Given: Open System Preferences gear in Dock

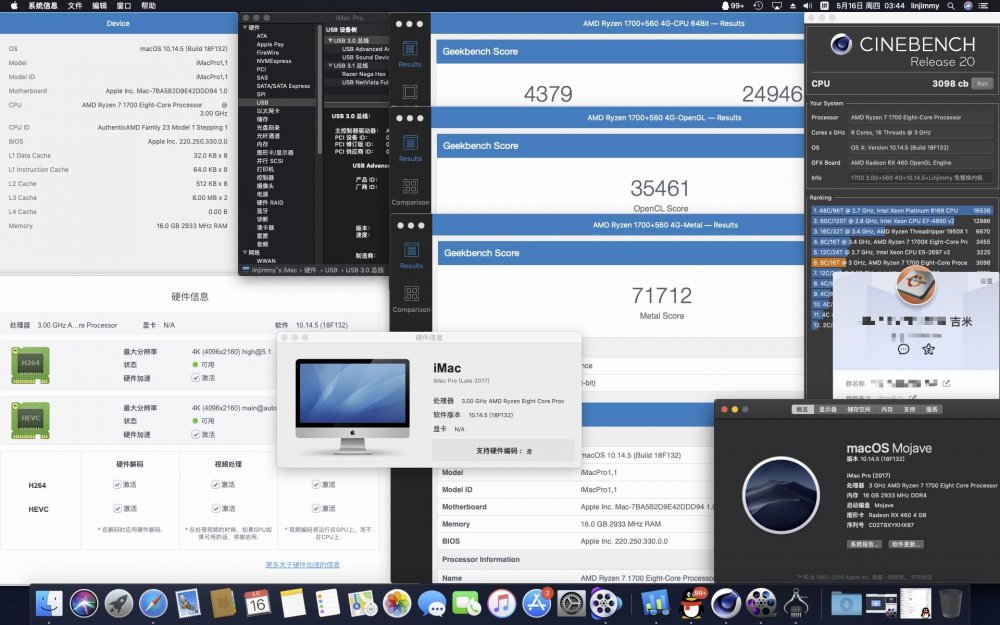Looking at the screenshot, I should click(x=571, y=603).
